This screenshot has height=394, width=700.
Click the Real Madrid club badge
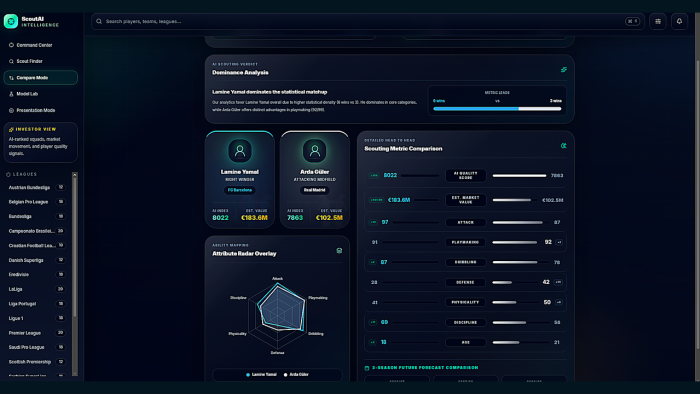point(314,190)
